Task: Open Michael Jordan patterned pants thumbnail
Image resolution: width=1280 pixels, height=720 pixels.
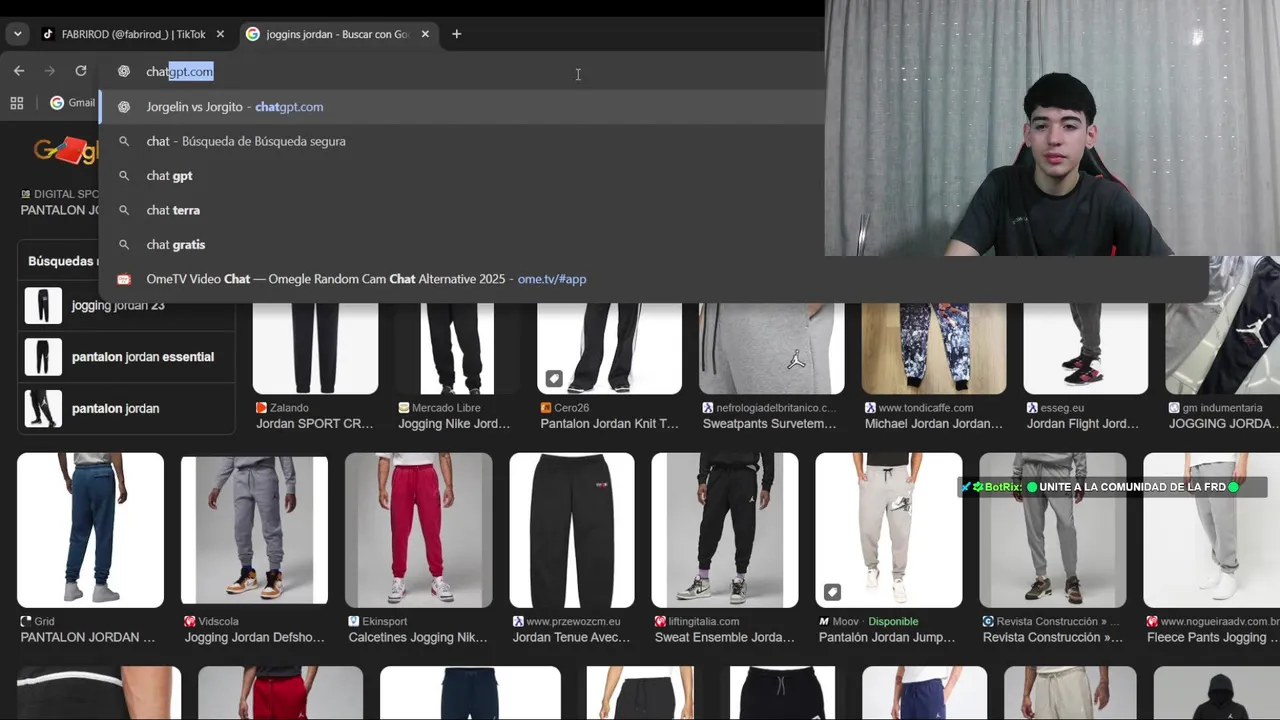Action: (934, 348)
